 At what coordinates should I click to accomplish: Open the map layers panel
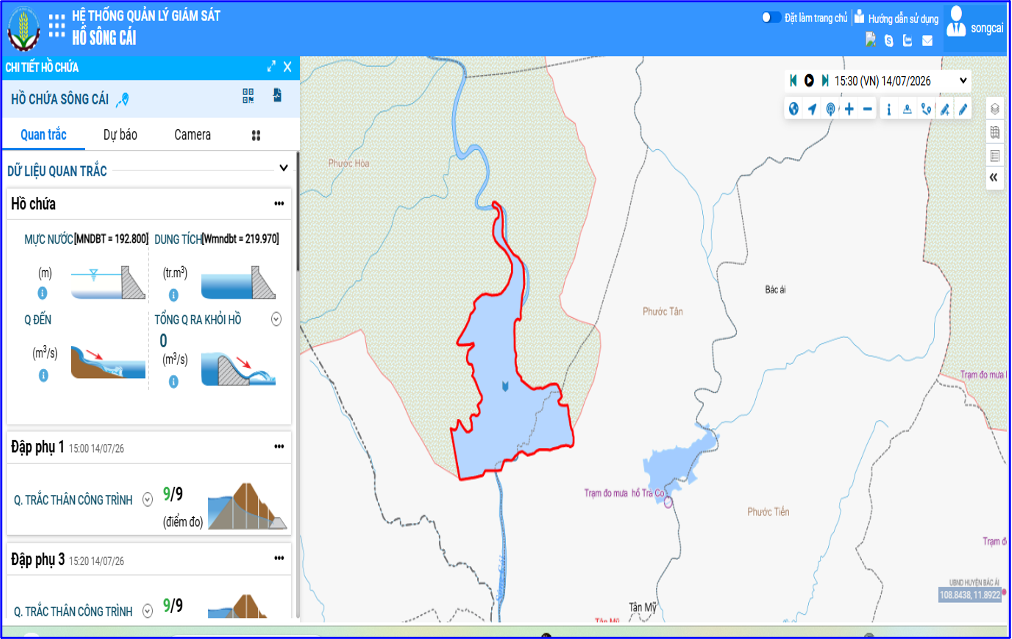pyautogui.click(x=995, y=108)
